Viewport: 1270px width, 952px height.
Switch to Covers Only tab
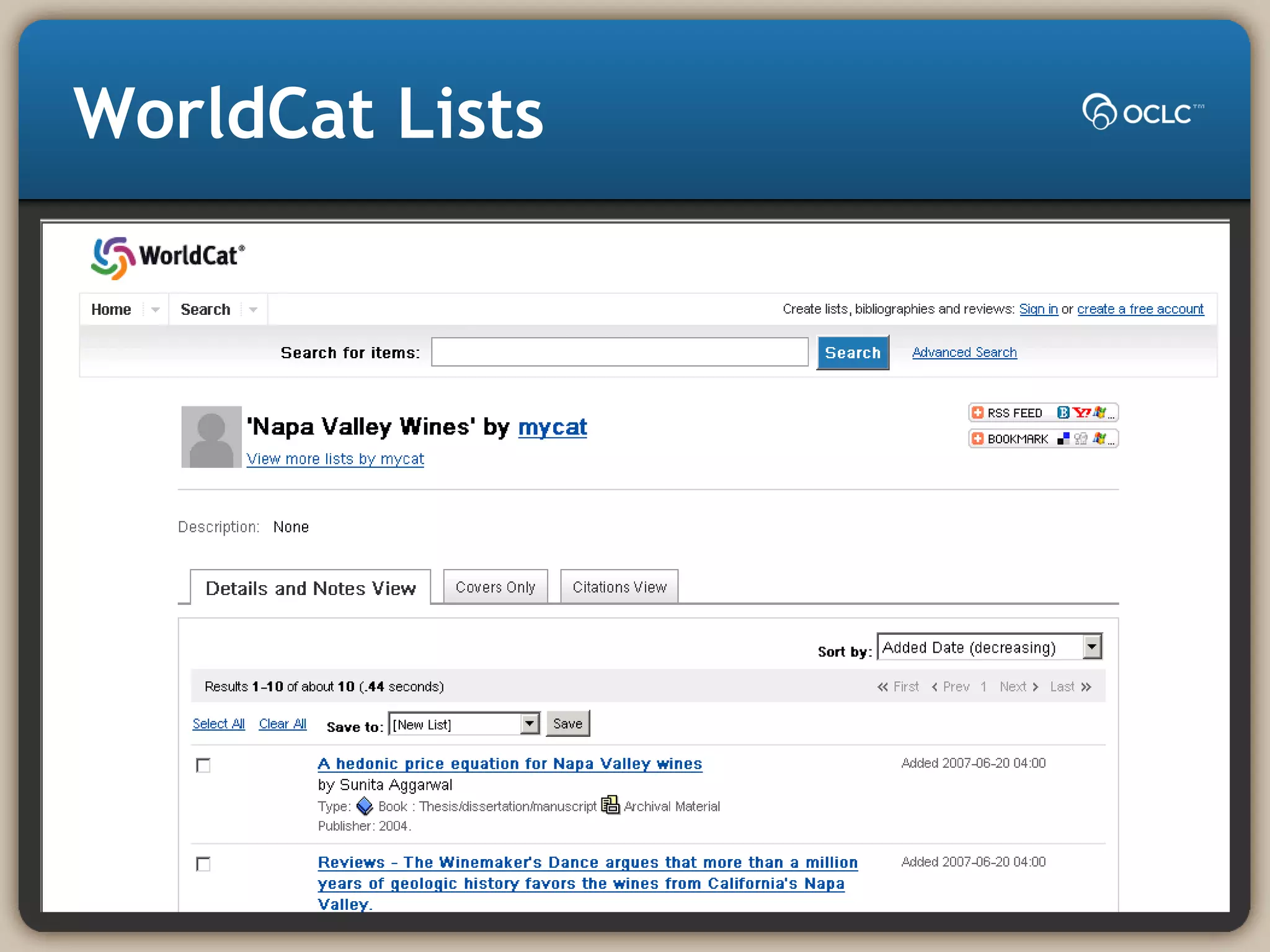coord(495,586)
